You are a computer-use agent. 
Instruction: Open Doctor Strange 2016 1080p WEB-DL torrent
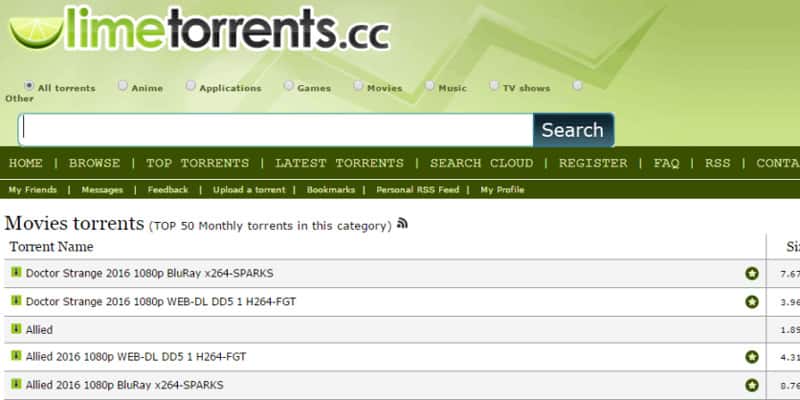coord(161,302)
